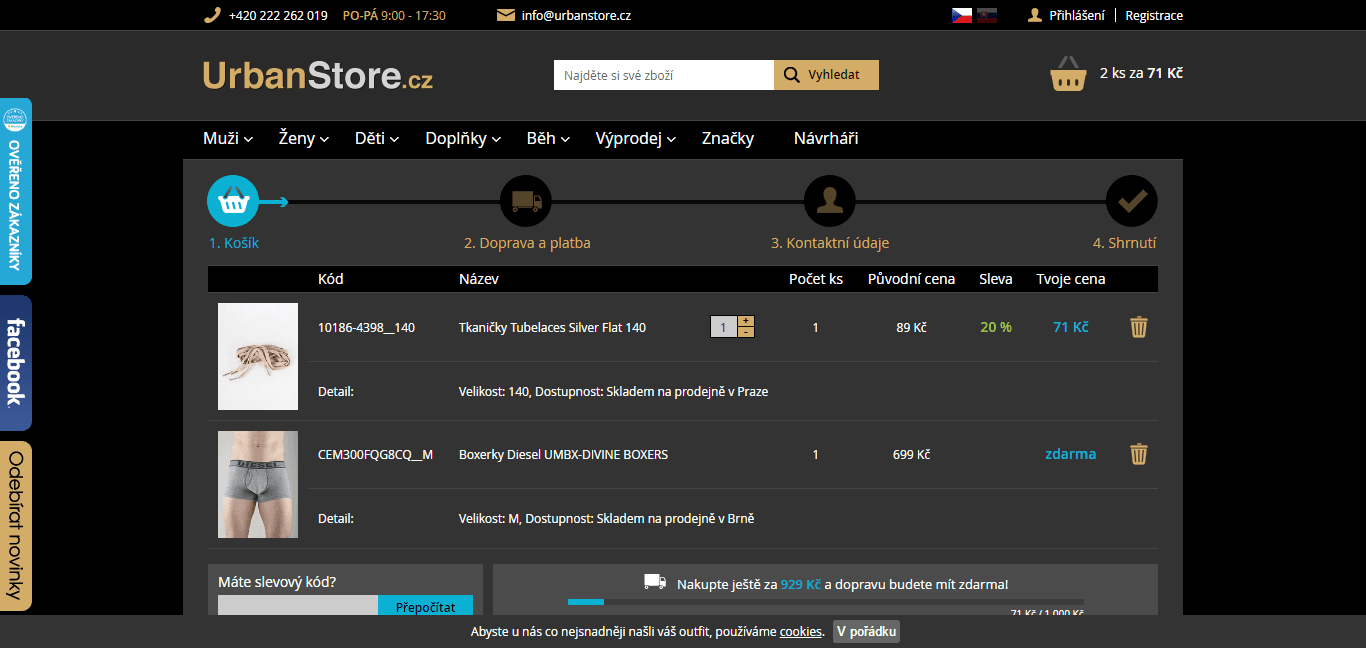Go to delivery truck step icon
The width and height of the screenshot is (1366, 648).
click(x=526, y=201)
